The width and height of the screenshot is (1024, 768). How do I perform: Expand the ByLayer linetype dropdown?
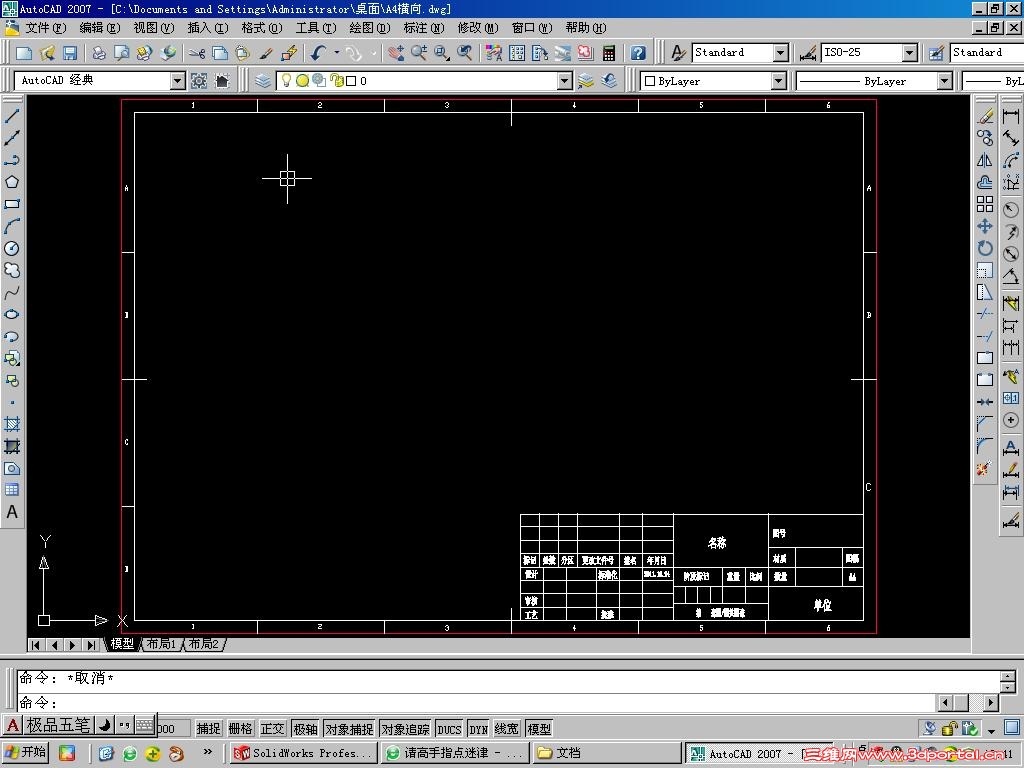944,81
